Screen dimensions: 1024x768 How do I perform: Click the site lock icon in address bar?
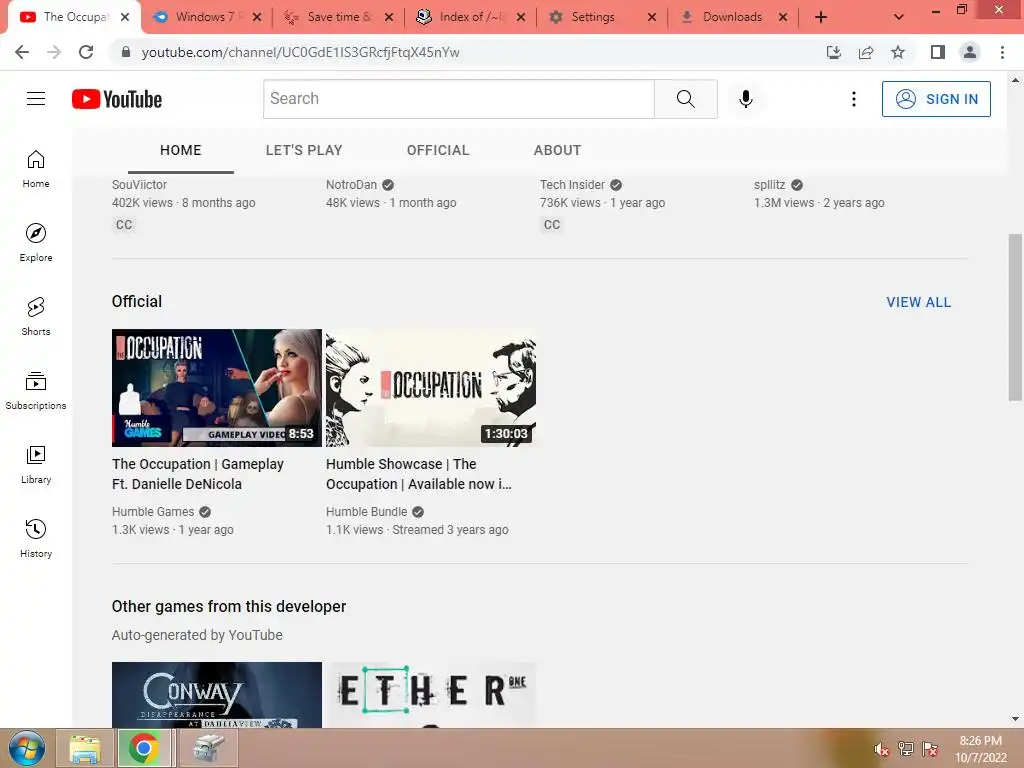(126, 52)
